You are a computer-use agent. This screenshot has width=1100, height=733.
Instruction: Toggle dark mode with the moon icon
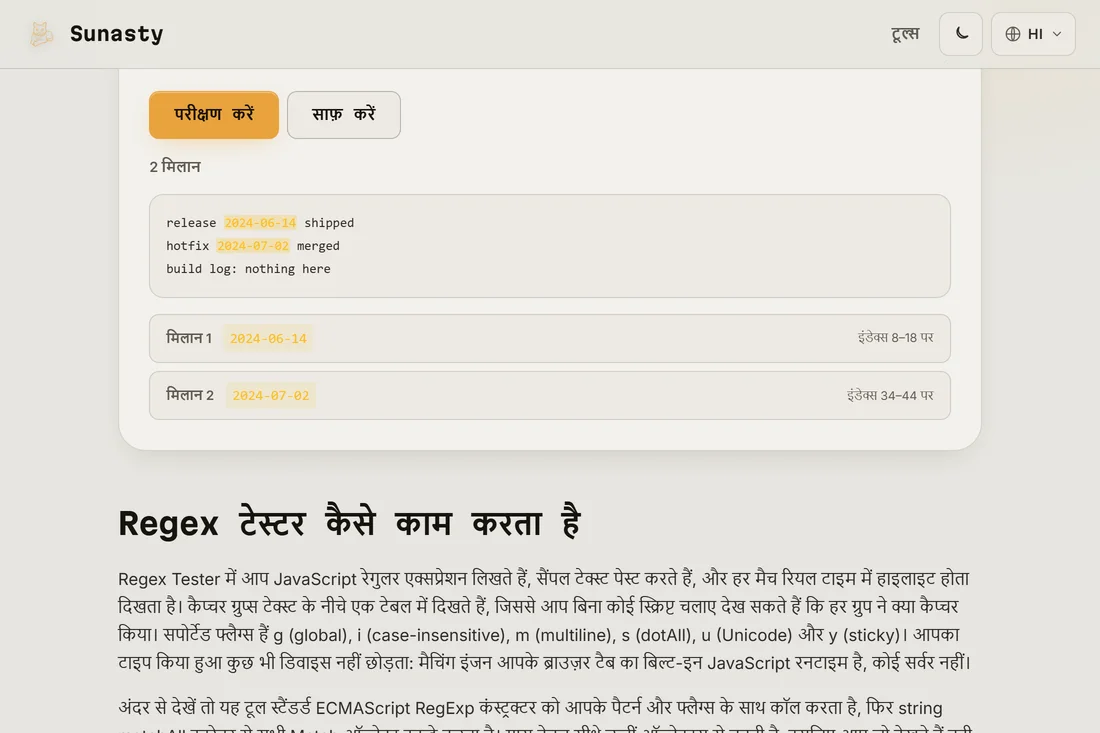[x=961, y=34]
